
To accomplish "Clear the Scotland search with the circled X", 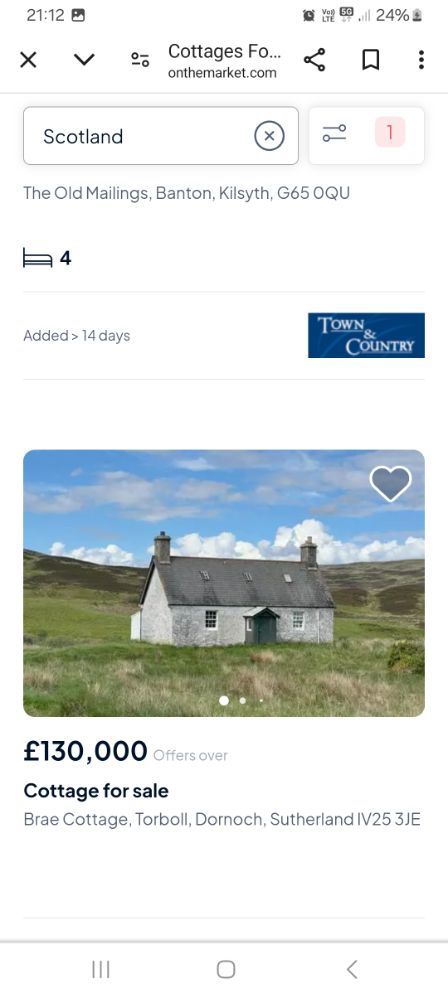I will click(x=269, y=136).
